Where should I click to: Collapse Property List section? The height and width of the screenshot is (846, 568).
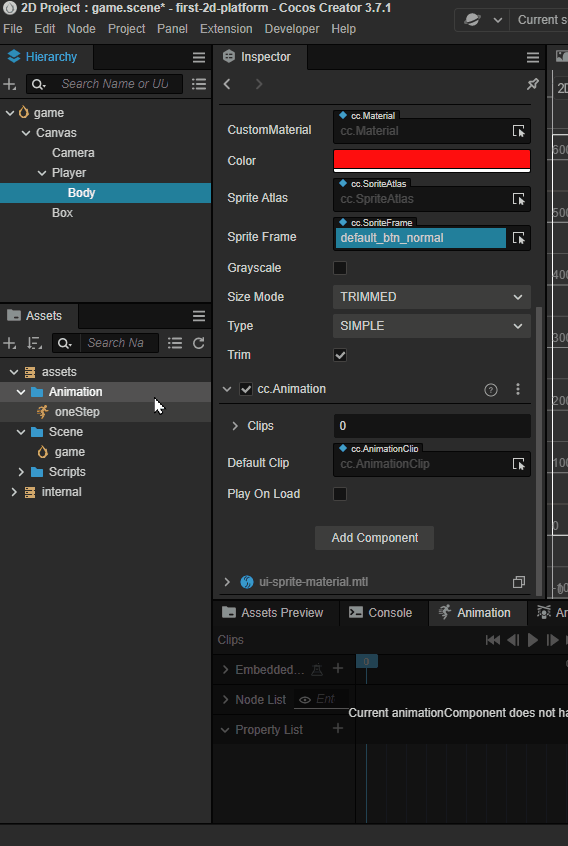point(225,730)
